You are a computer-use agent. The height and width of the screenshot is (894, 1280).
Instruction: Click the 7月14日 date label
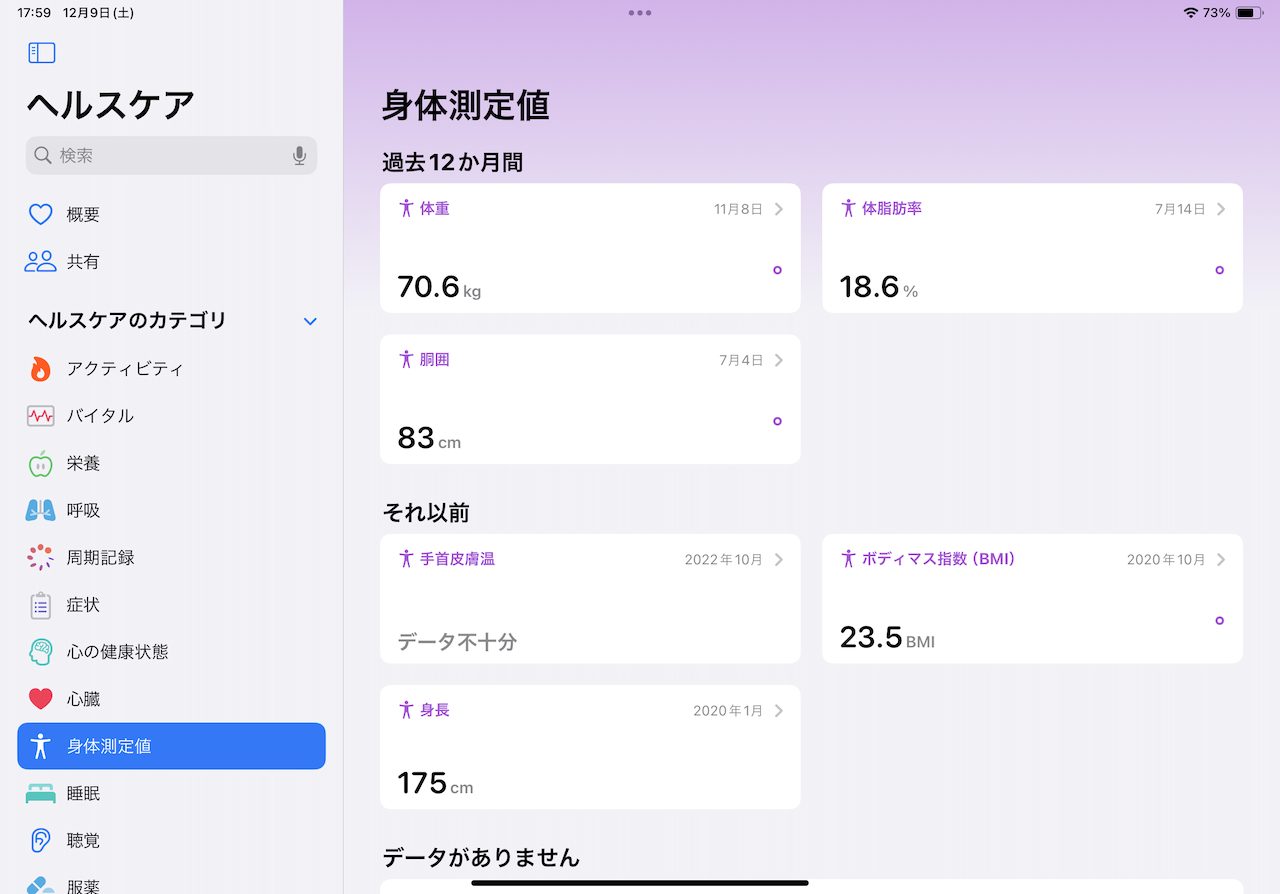tap(1180, 209)
